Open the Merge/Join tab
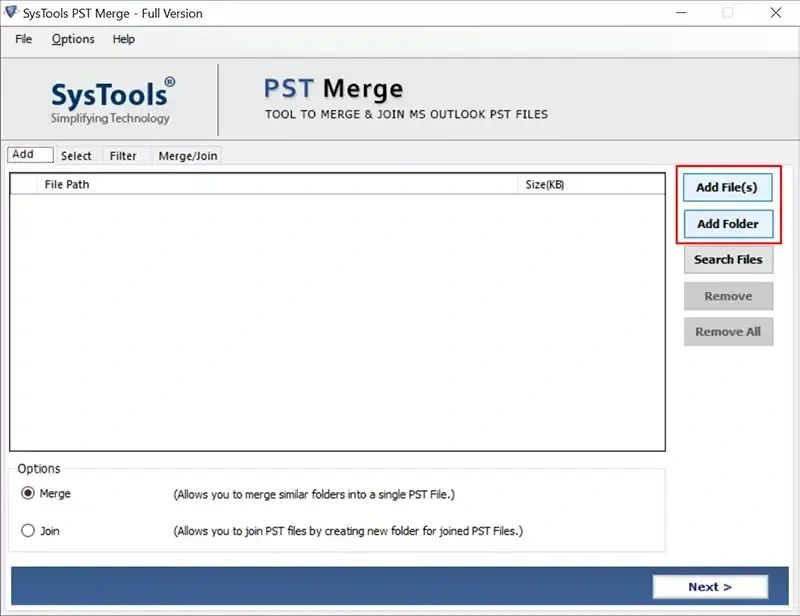Viewport: 800px width, 616px height. click(x=188, y=156)
